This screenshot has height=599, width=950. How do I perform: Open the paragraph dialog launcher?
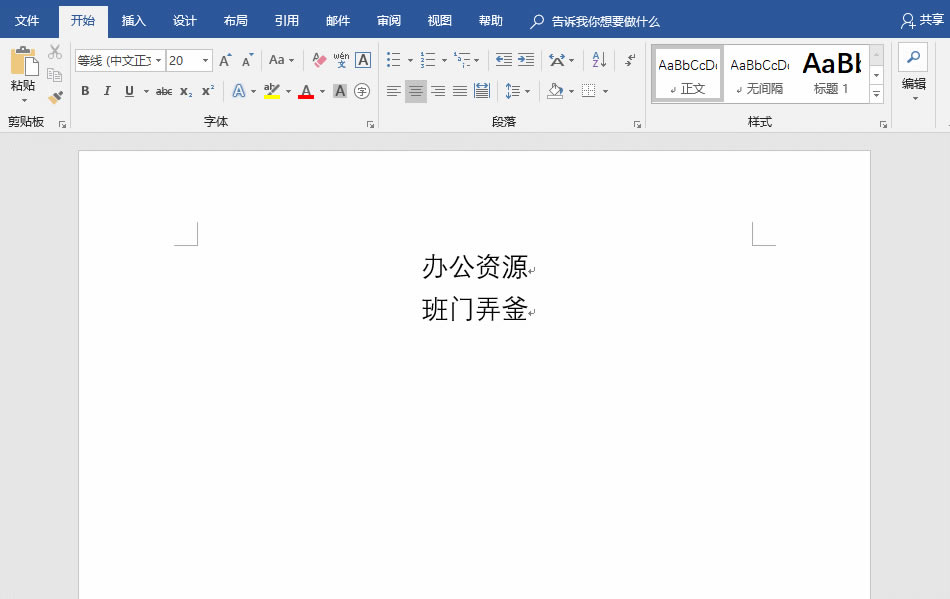[637, 124]
